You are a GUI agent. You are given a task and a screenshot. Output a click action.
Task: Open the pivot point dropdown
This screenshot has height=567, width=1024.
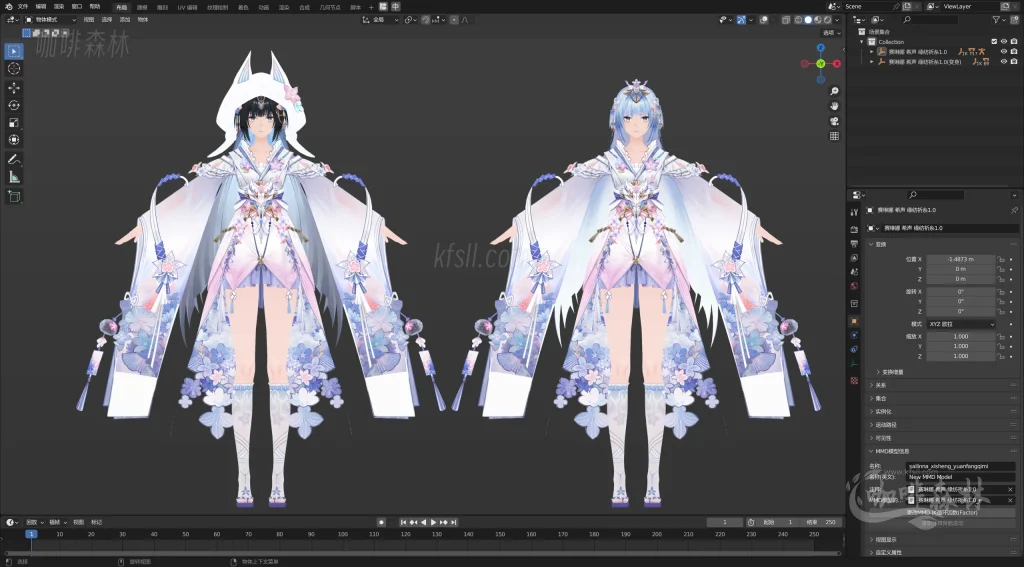[410, 20]
